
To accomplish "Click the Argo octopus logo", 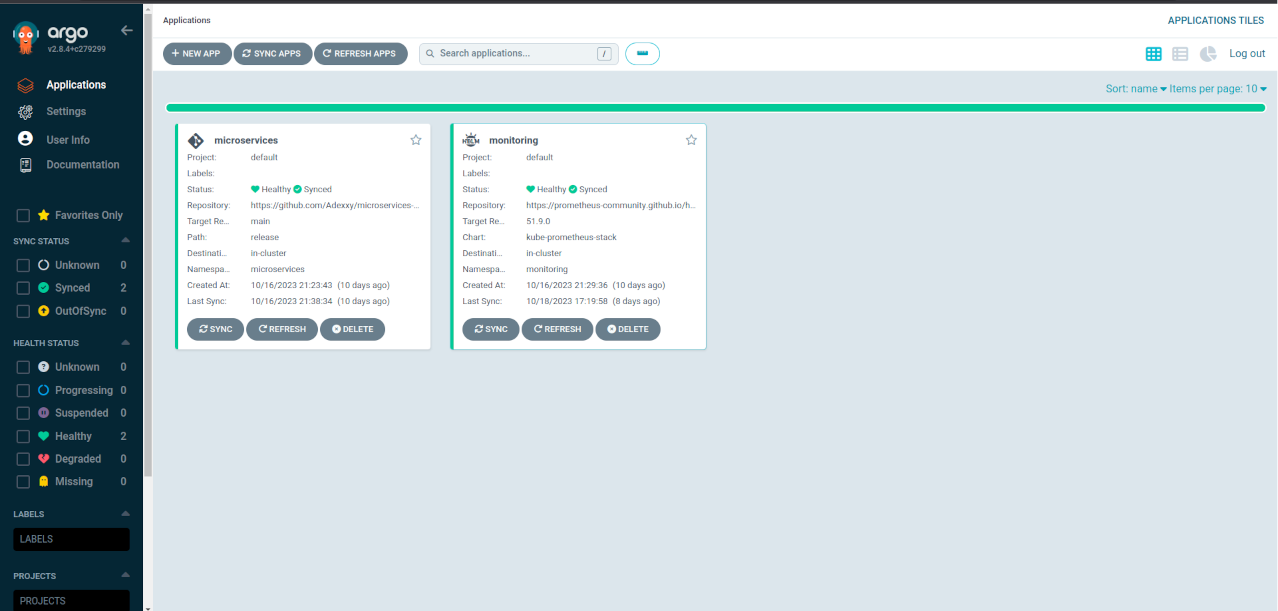I will click(x=26, y=38).
